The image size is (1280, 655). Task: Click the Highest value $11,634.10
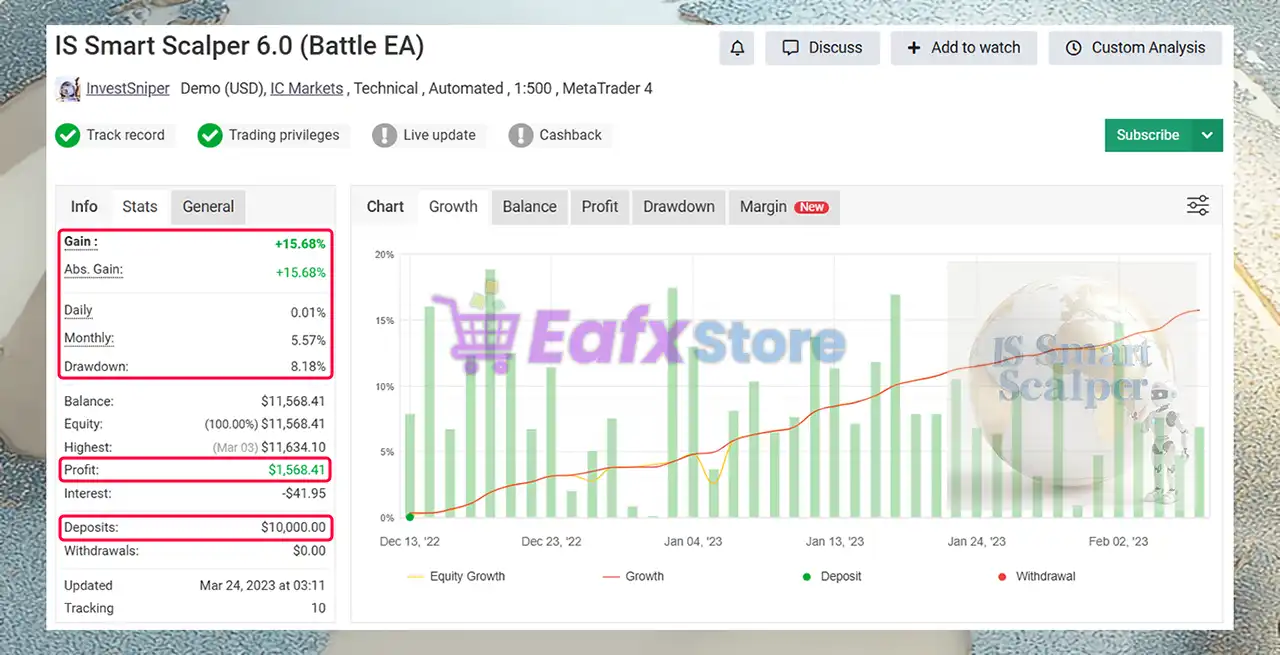tap(294, 447)
